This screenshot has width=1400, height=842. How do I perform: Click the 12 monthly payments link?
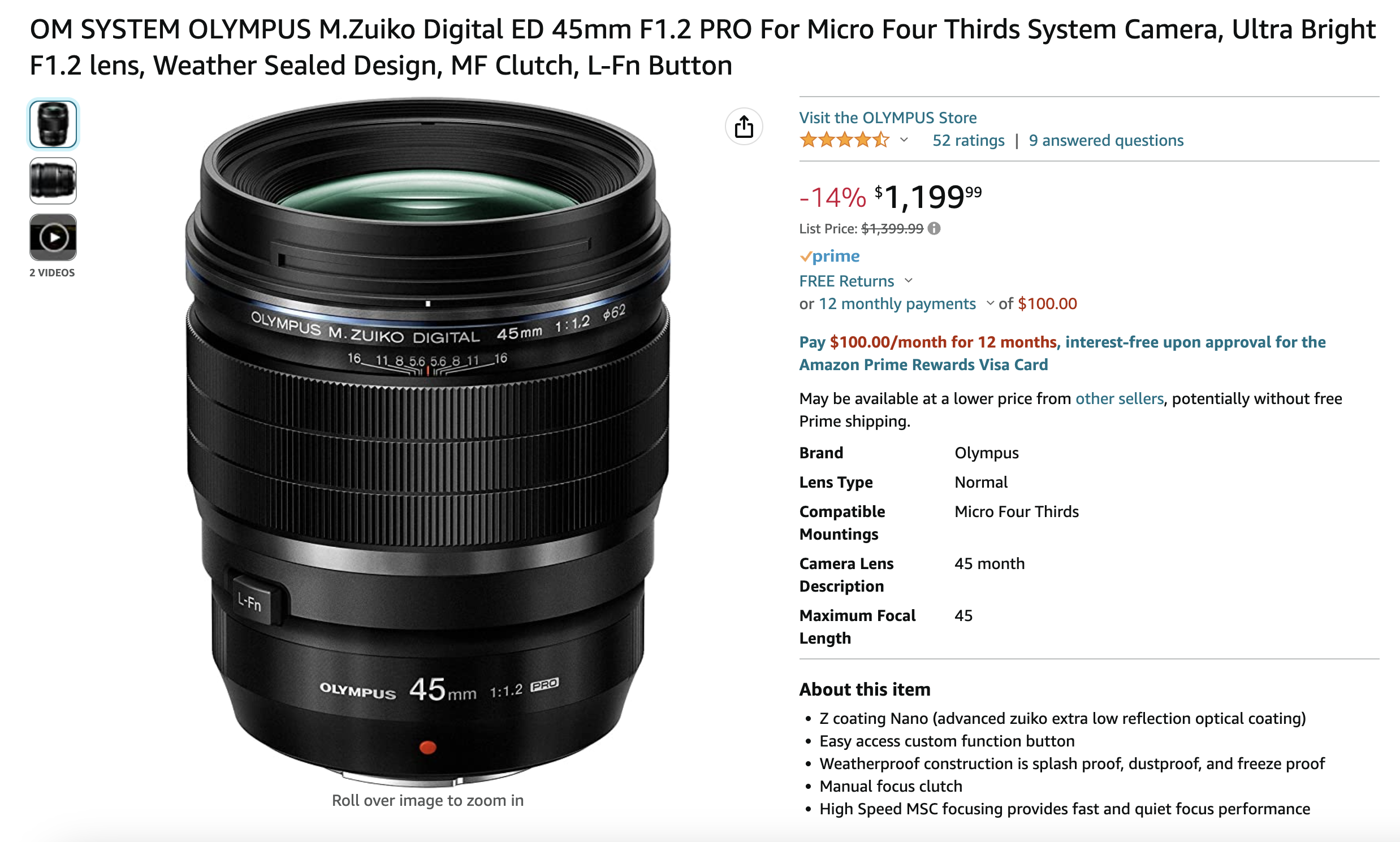pos(896,303)
